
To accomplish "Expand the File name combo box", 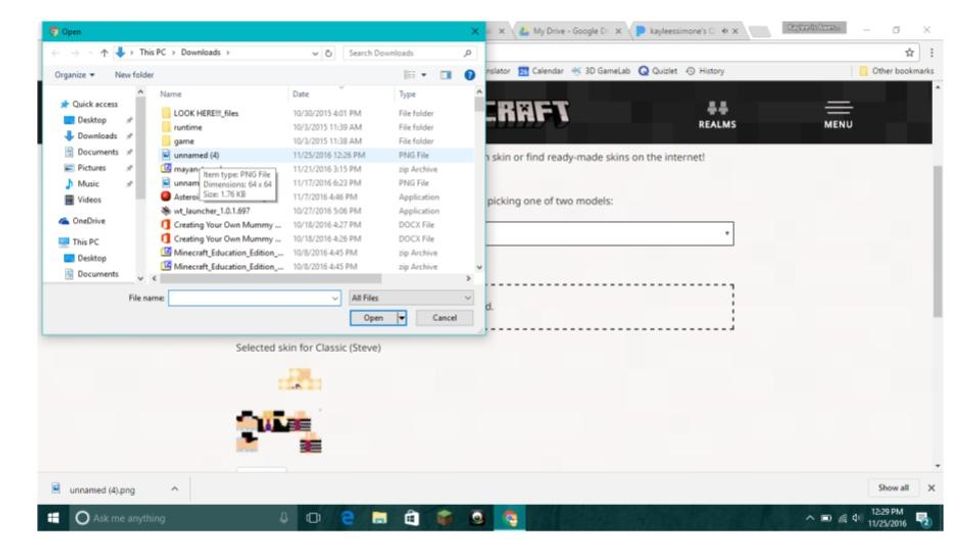I will tap(334, 299).
